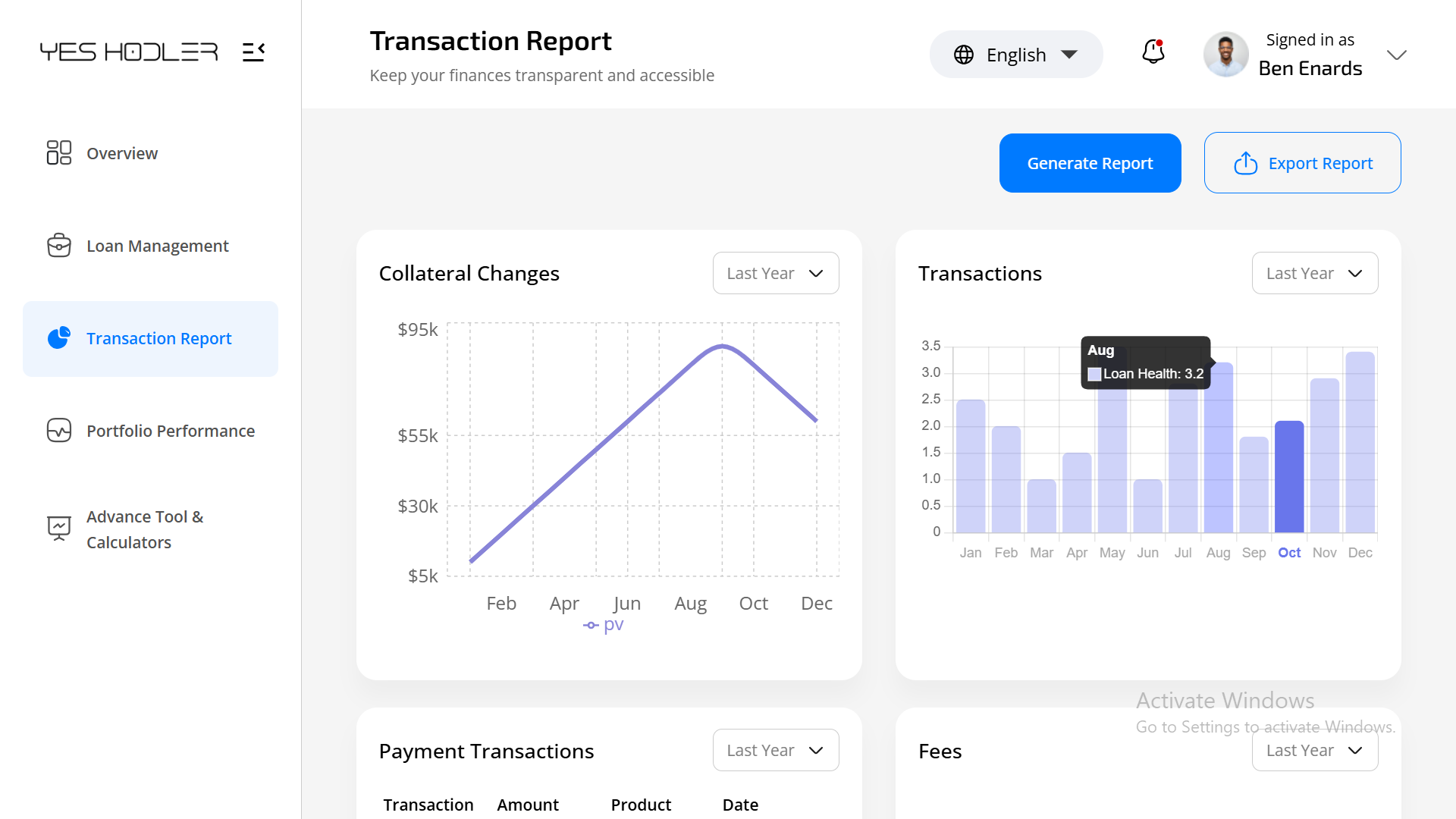1456x819 pixels.
Task: Click Ben Enards profile avatar
Action: [x=1225, y=55]
